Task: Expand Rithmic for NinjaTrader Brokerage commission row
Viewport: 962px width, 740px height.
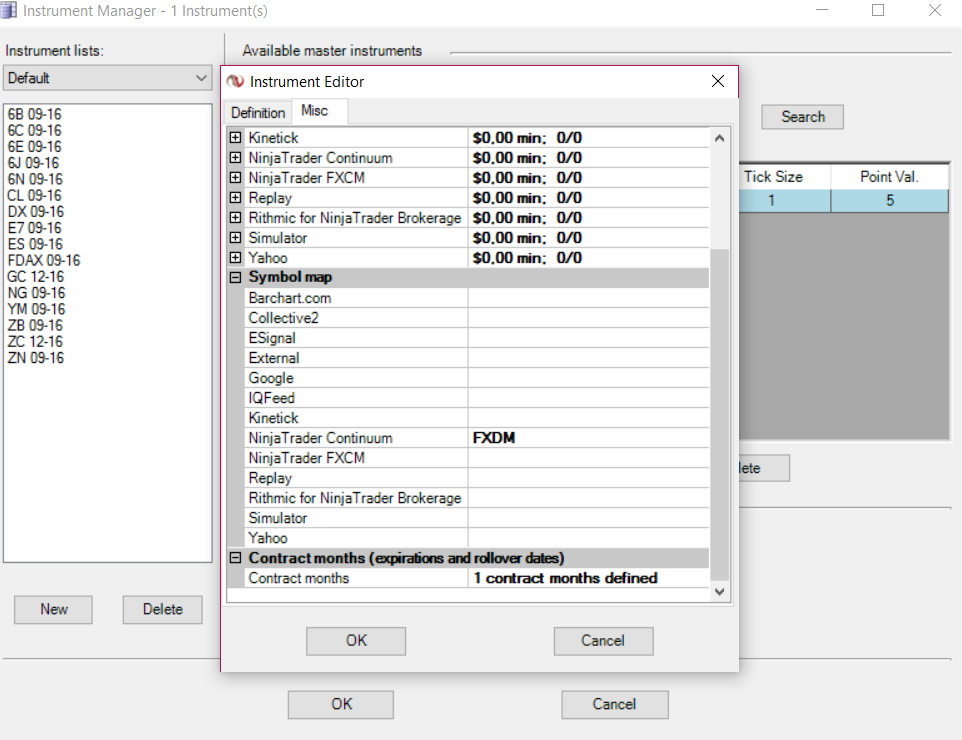Action: click(x=235, y=218)
